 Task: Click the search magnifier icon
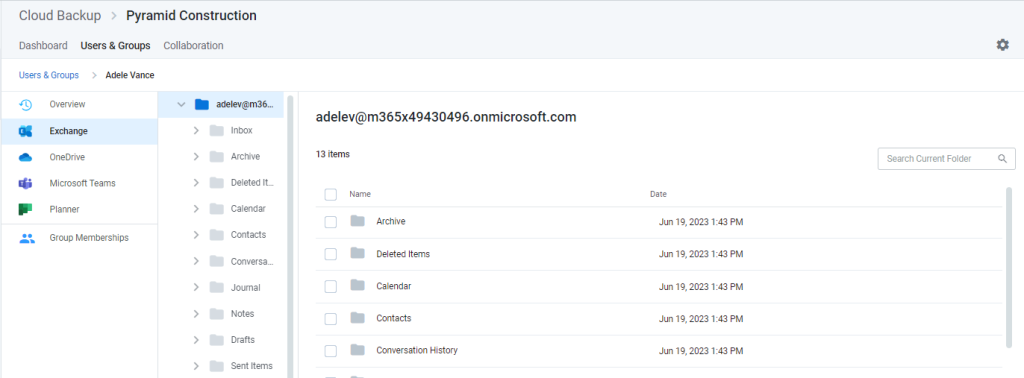(1002, 159)
